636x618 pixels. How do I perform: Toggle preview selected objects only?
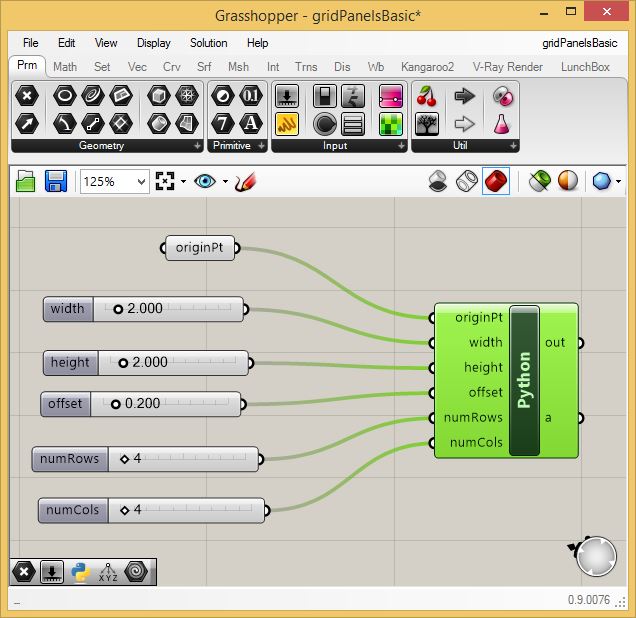click(x=539, y=181)
